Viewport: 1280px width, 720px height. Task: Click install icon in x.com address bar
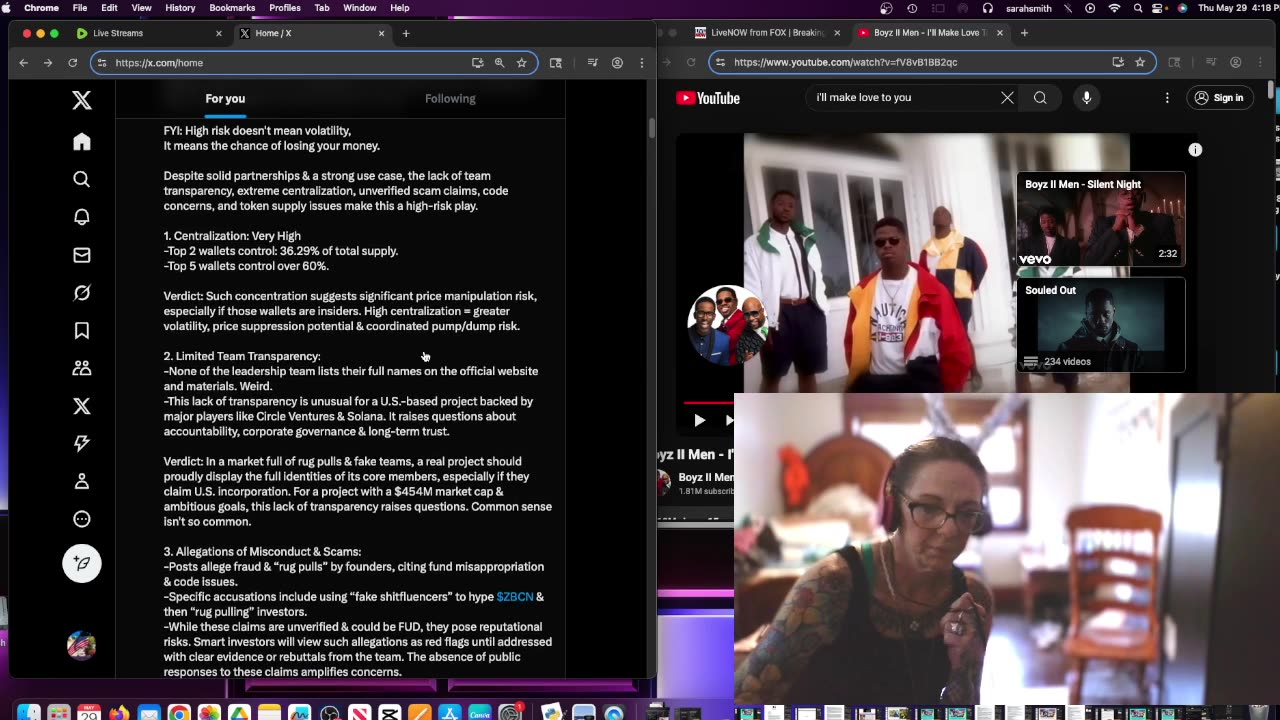(477, 62)
